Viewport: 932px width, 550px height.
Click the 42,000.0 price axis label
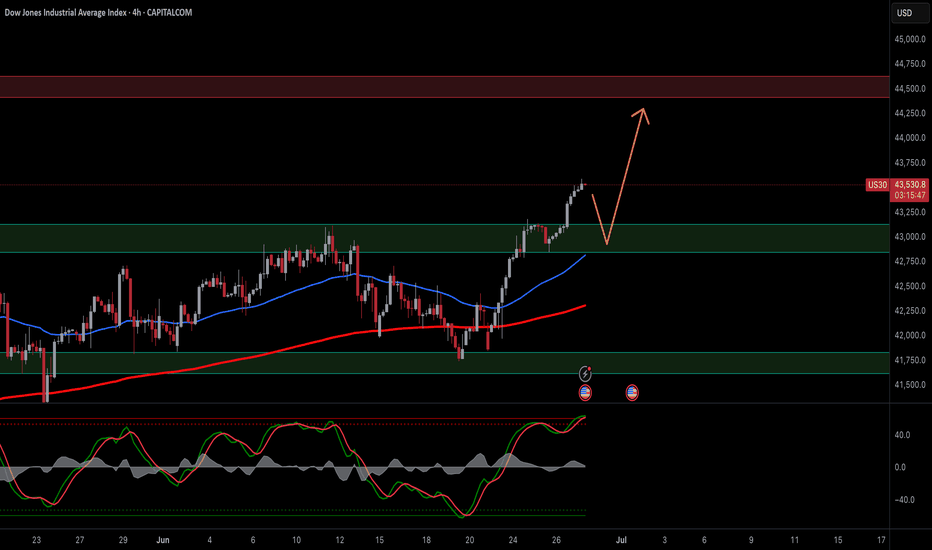coord(910,335)
